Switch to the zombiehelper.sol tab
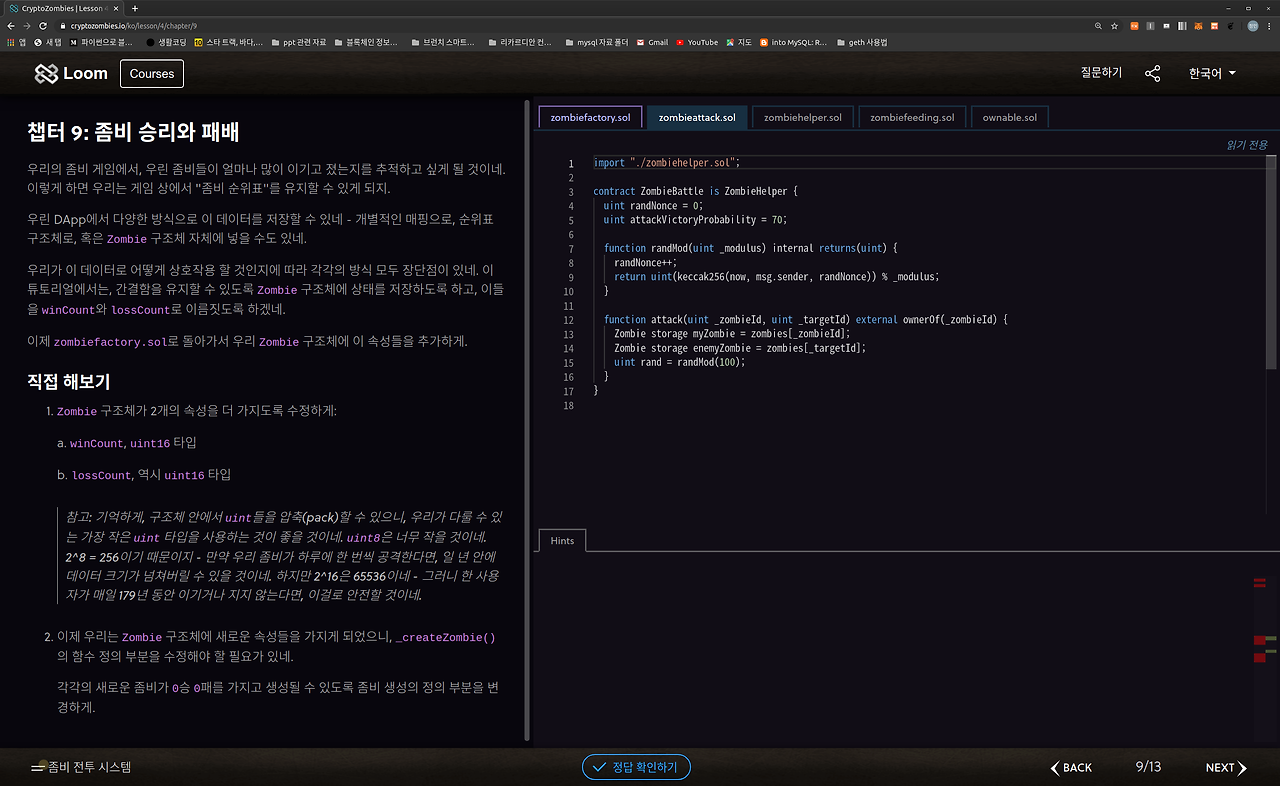Image resolution: width=1280 pixels, height=786 pixels. (x=803, y=117)
